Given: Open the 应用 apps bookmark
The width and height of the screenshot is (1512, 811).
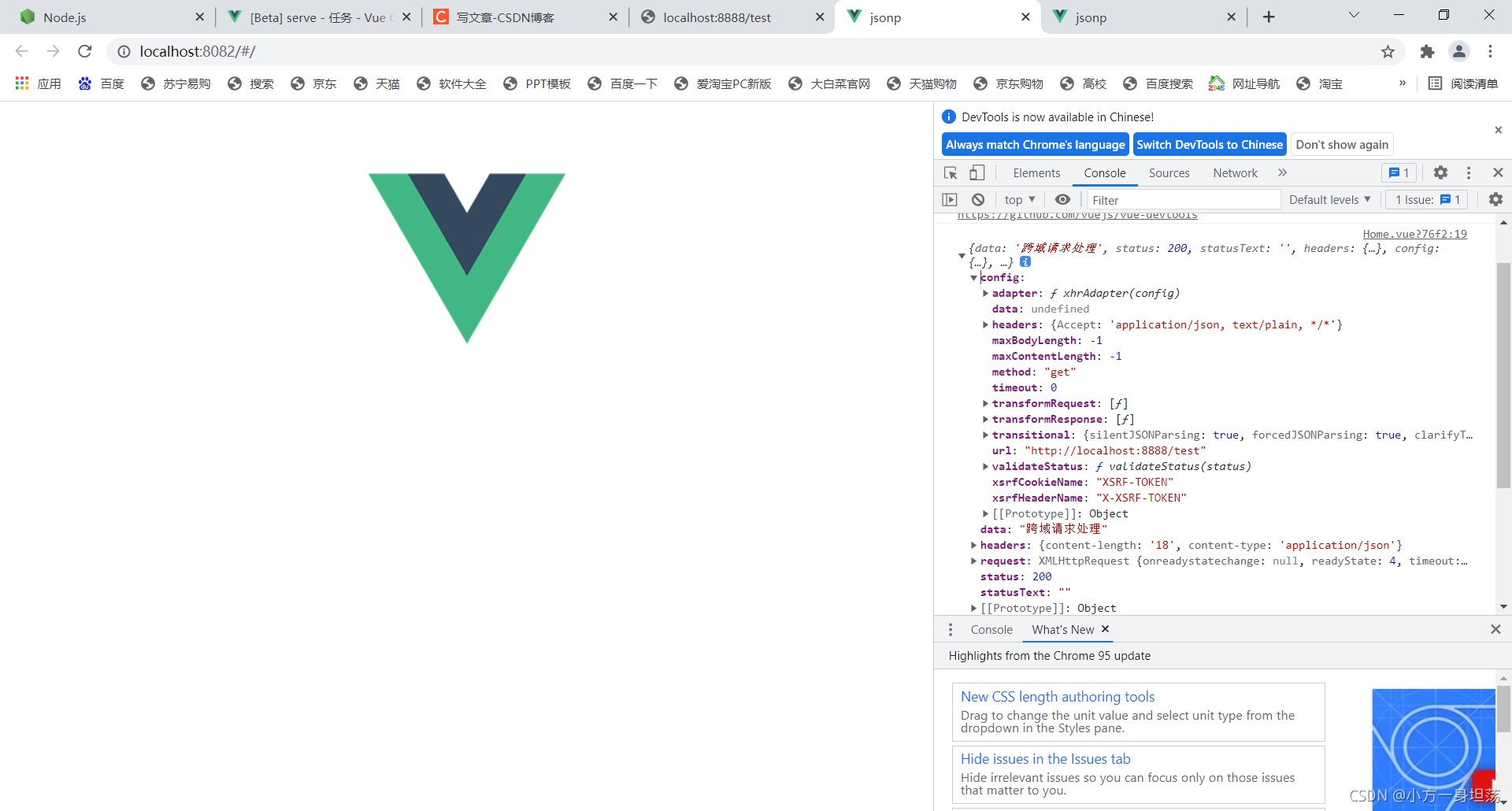Looking at the screenshot, I should (x=38, y=83).
